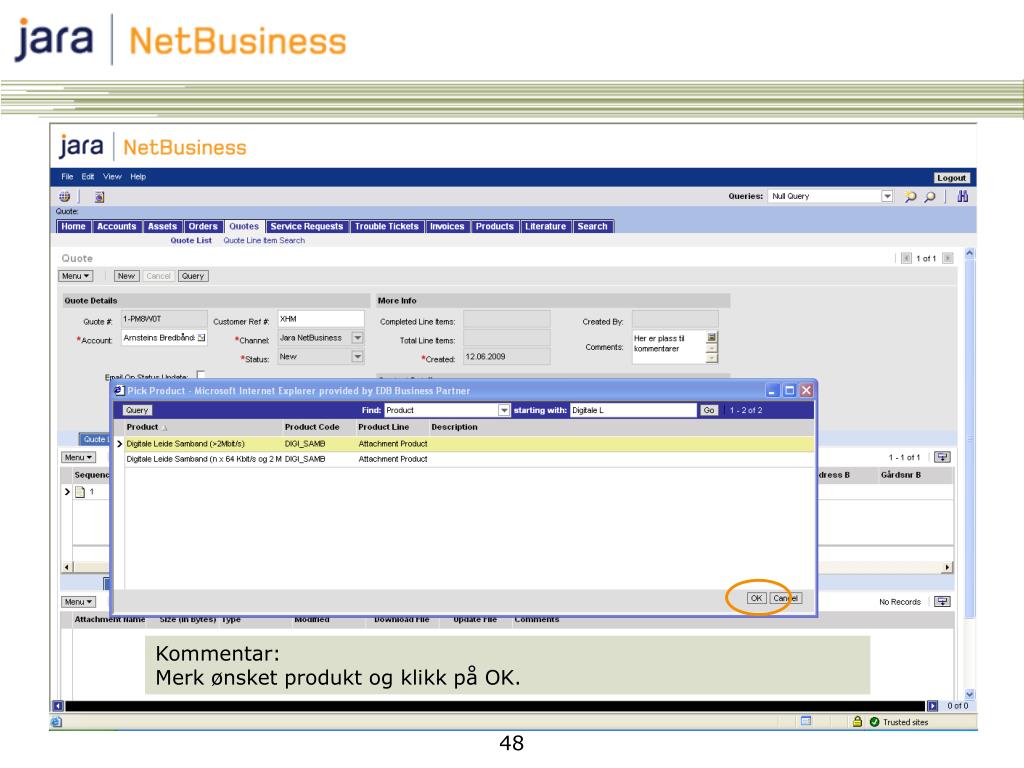Click the Query button in Pick Product

137,410
